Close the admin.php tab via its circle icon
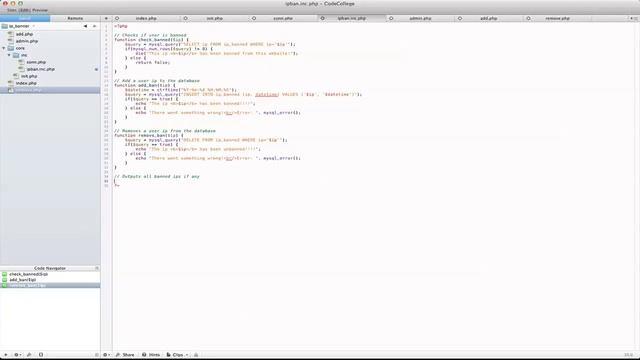Viewport: 640px width, 360px height. click(391, 18)
